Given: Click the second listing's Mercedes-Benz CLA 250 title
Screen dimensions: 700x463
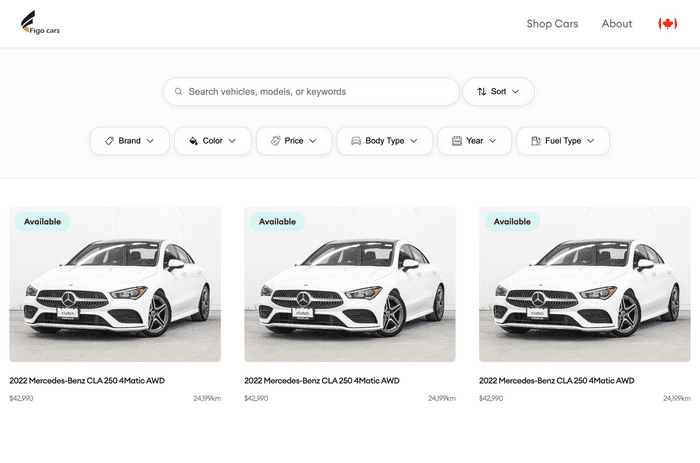Looking at the screenshot, I should tap(322, 380).
